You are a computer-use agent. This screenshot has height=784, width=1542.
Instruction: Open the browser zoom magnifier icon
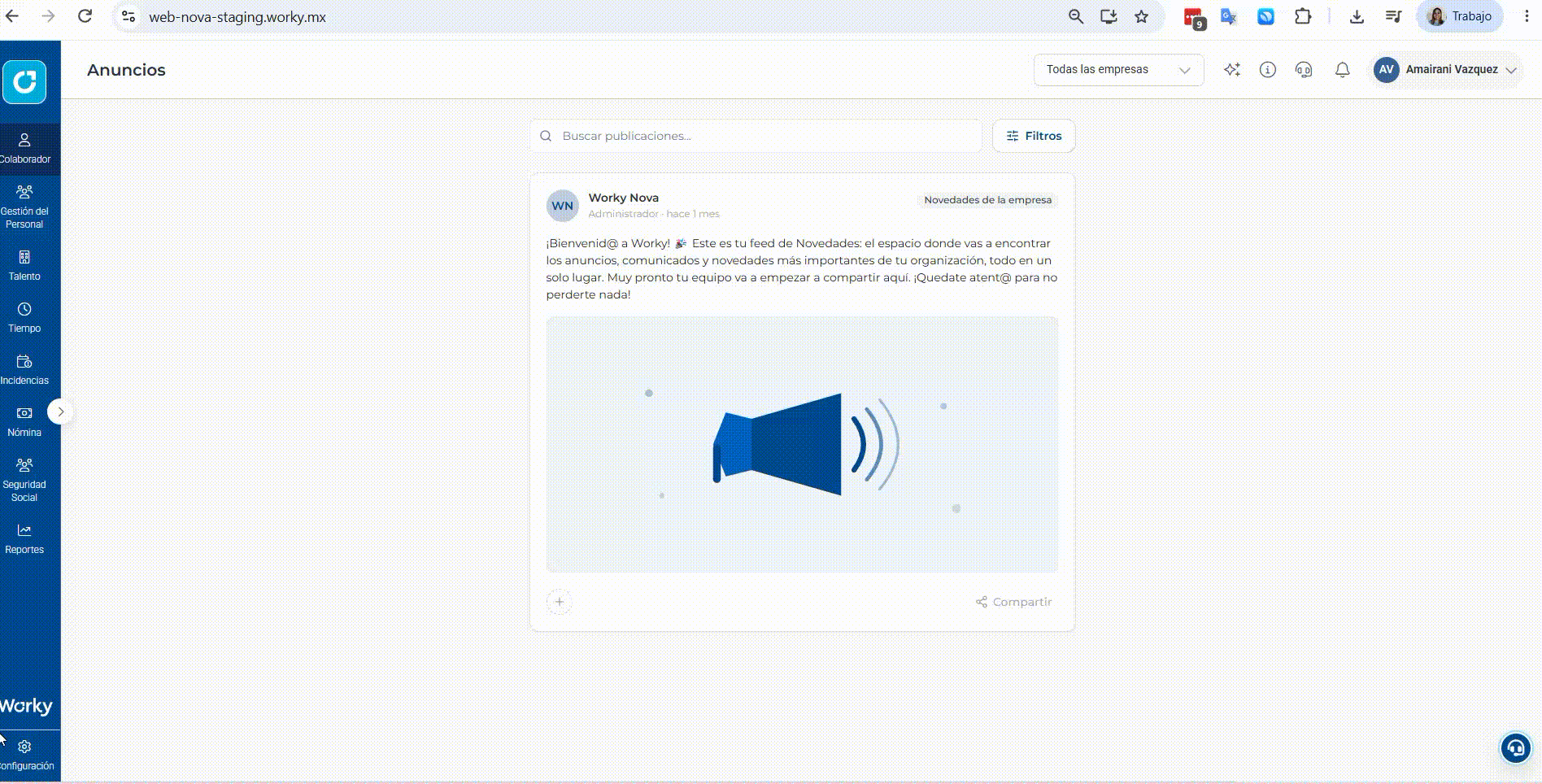click(x=1076, y=16)
